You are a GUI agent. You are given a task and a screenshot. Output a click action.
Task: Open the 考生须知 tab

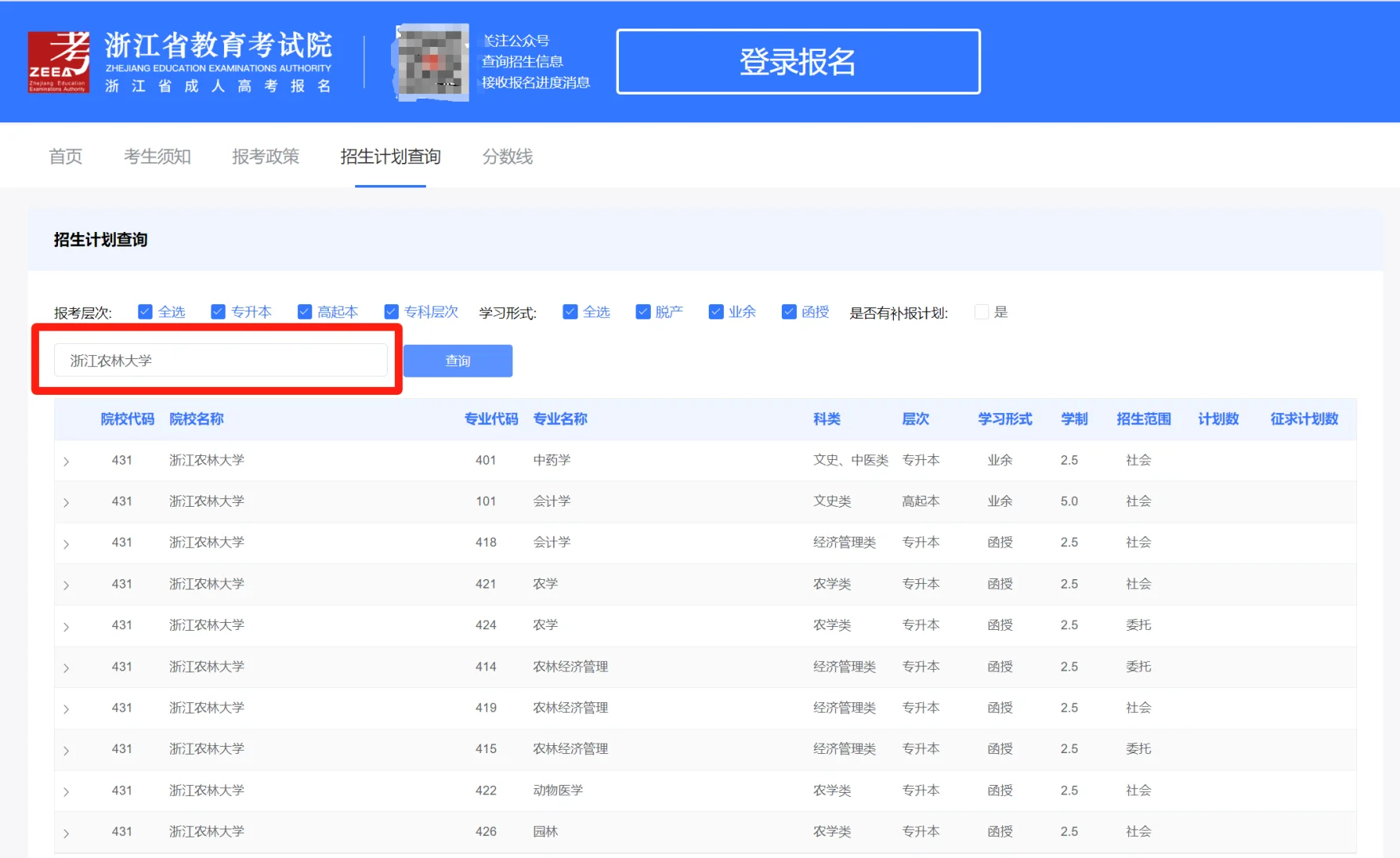157,157
